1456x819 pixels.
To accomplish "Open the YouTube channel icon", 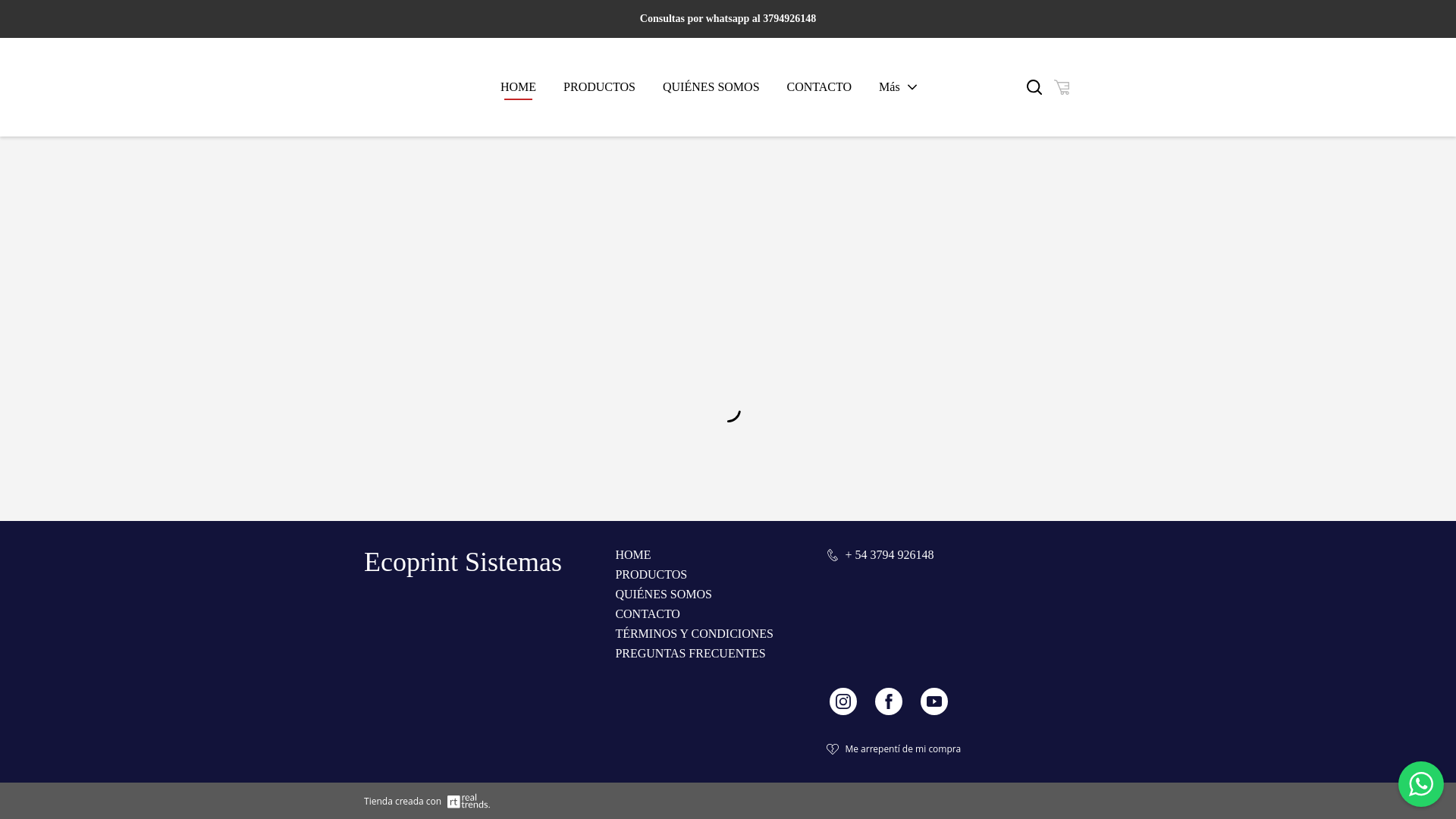I will point(934,701).
